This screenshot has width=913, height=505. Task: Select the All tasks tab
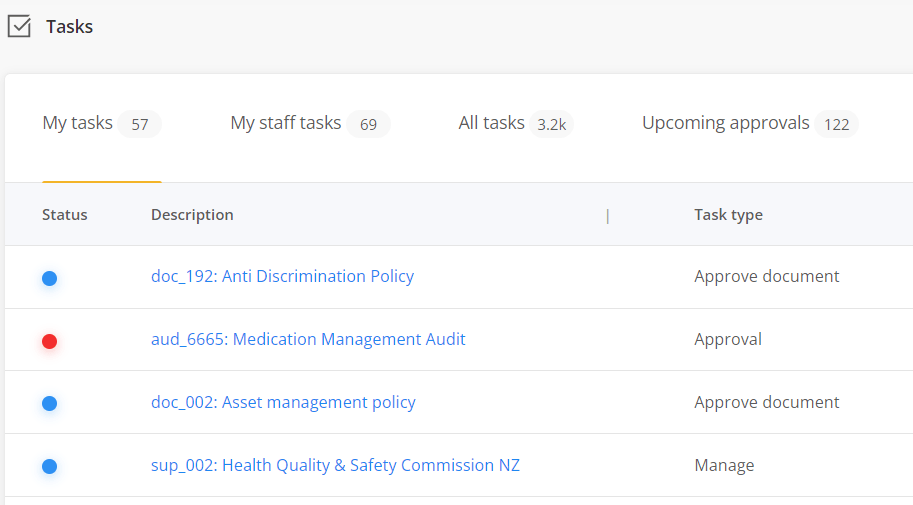[x=491, y=123]
